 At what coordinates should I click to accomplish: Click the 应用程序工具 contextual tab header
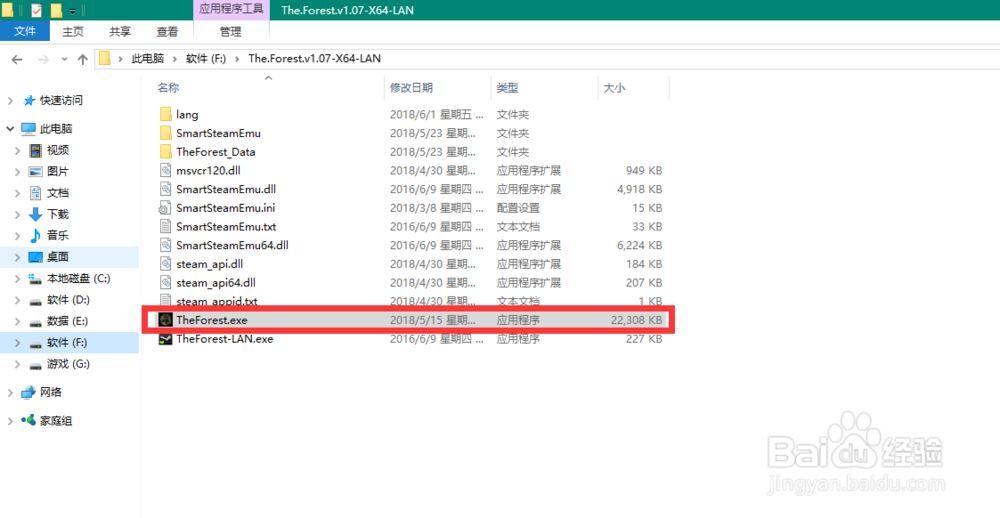pos(231,10)
